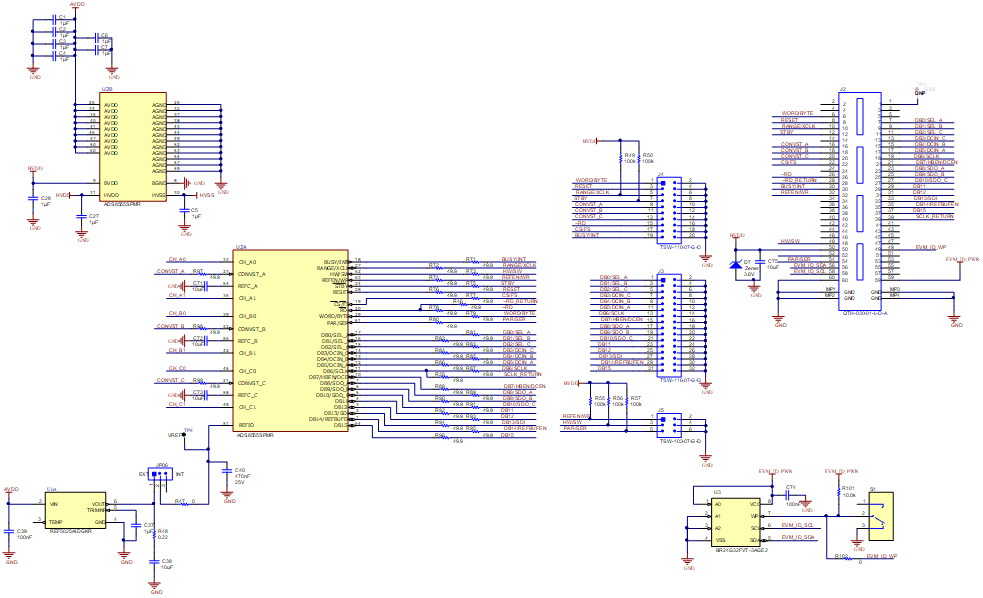Click the DNP ground flag above J2
983x598 pixels.
coord(920,92)
